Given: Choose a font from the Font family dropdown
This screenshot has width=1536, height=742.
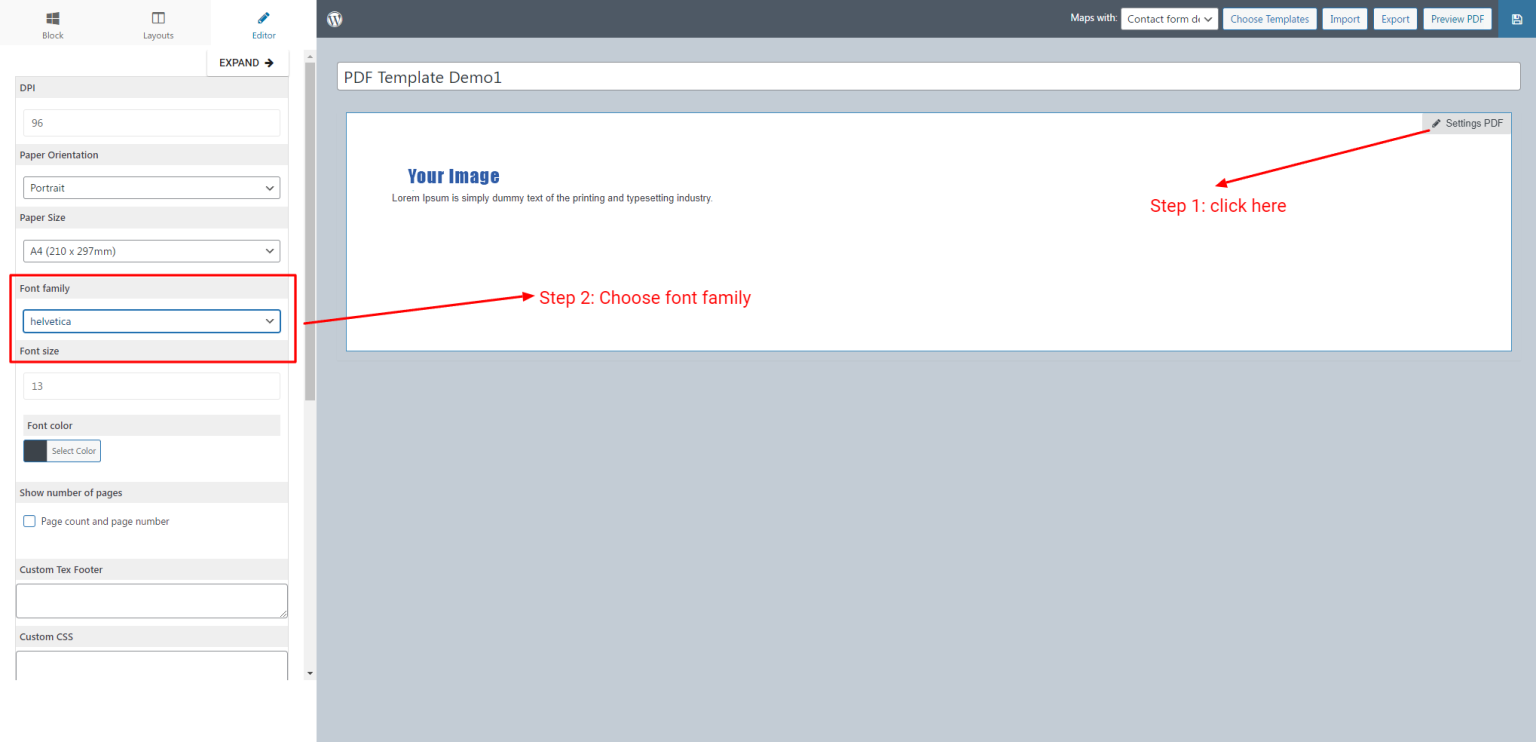Looking at the screenshot, I should [151, 321].
